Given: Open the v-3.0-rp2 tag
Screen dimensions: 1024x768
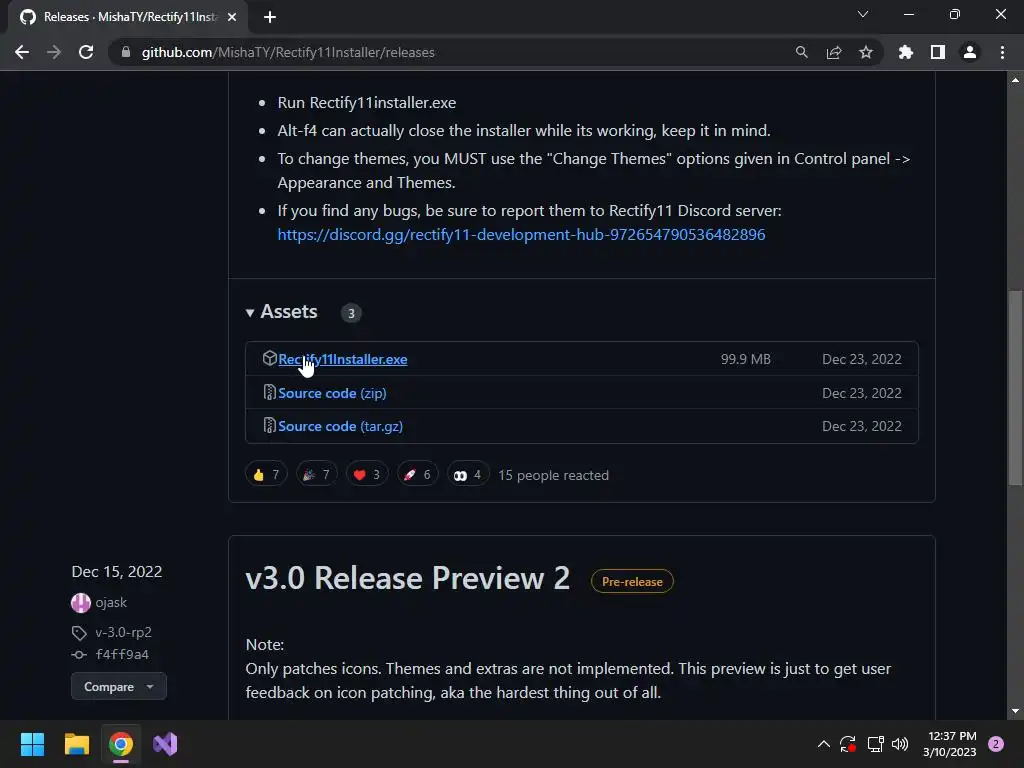Looking at the screenshot, I should 123,632.
